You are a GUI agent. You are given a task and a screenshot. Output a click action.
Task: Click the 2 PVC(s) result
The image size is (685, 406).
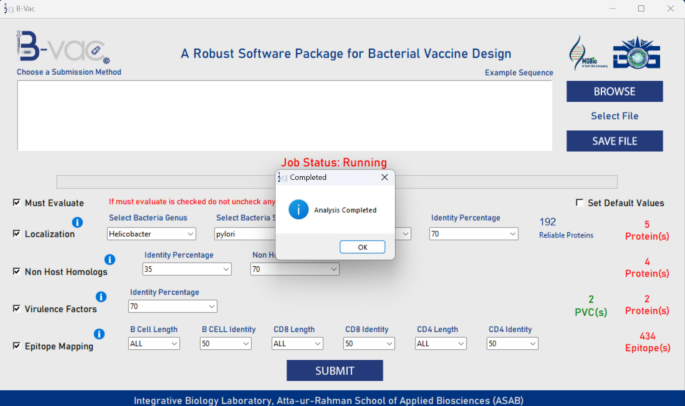coord(591,305)
